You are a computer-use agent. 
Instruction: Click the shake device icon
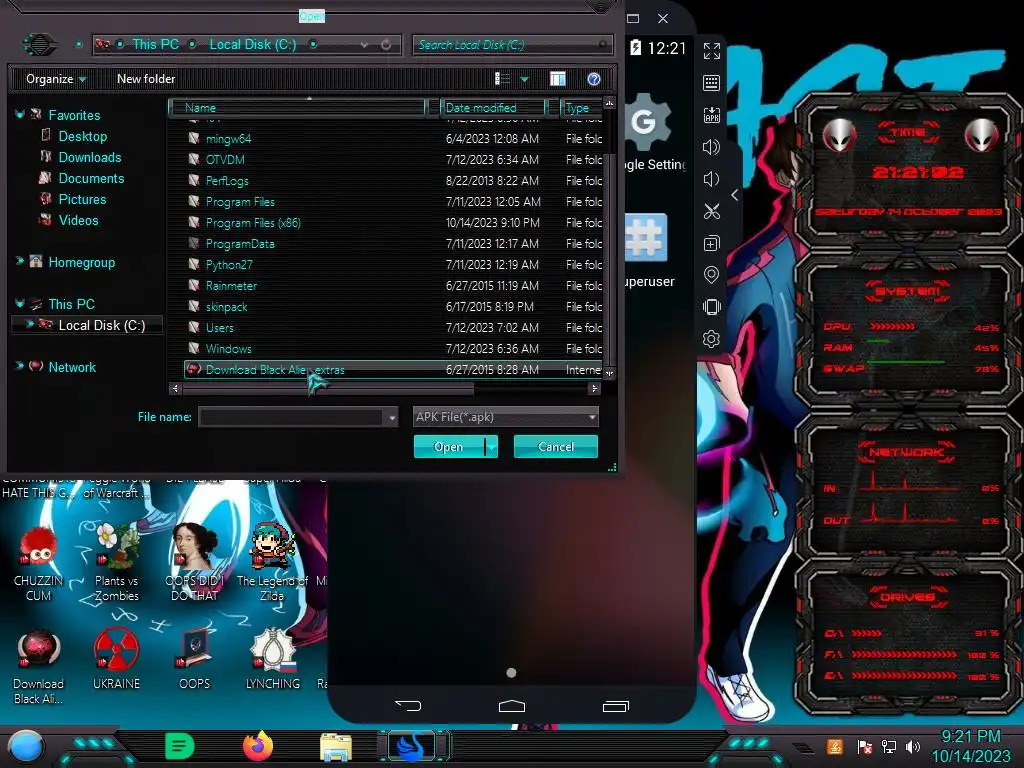pos(711,307)
